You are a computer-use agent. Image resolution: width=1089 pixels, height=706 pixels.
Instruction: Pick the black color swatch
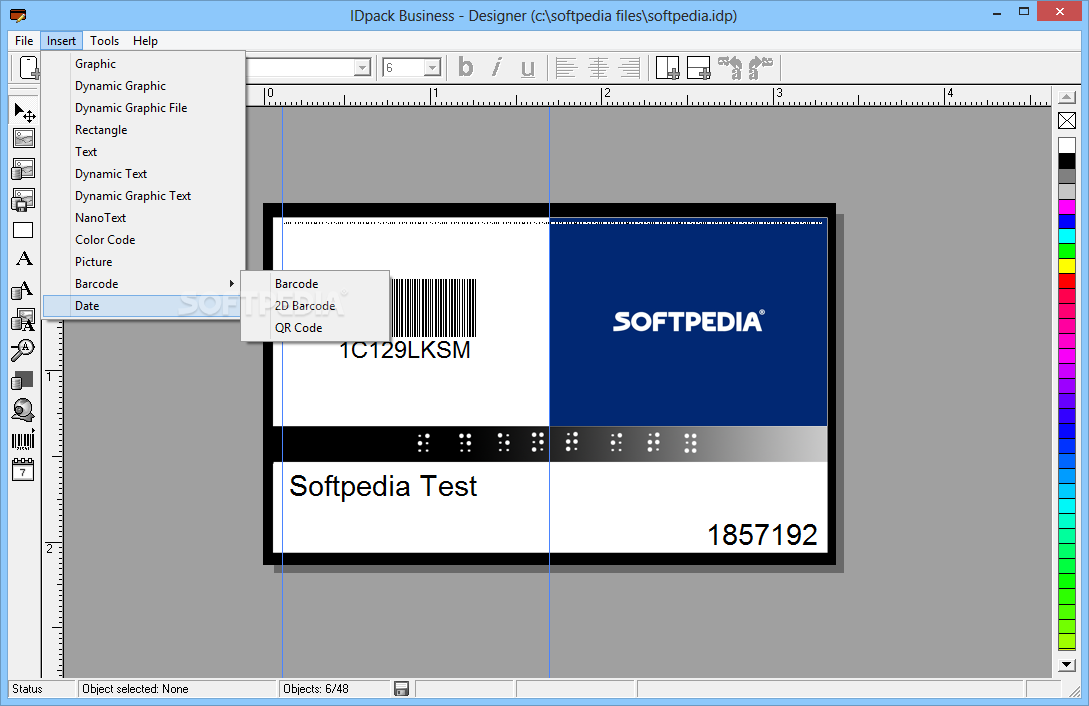(x=1067, y=160)
